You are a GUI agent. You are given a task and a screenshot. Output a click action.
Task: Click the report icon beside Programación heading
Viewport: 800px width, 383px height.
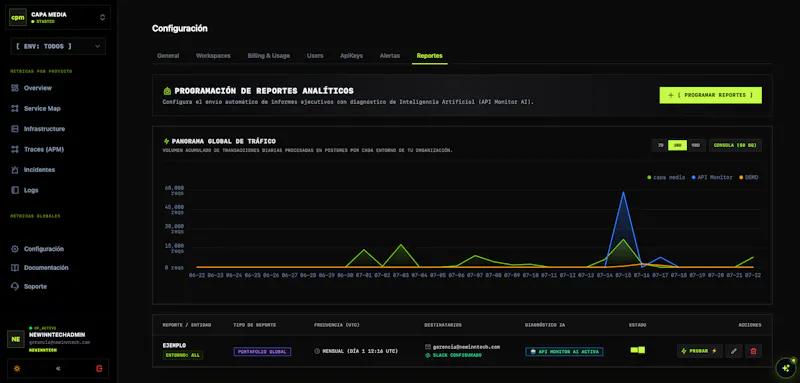click(167, 91)
